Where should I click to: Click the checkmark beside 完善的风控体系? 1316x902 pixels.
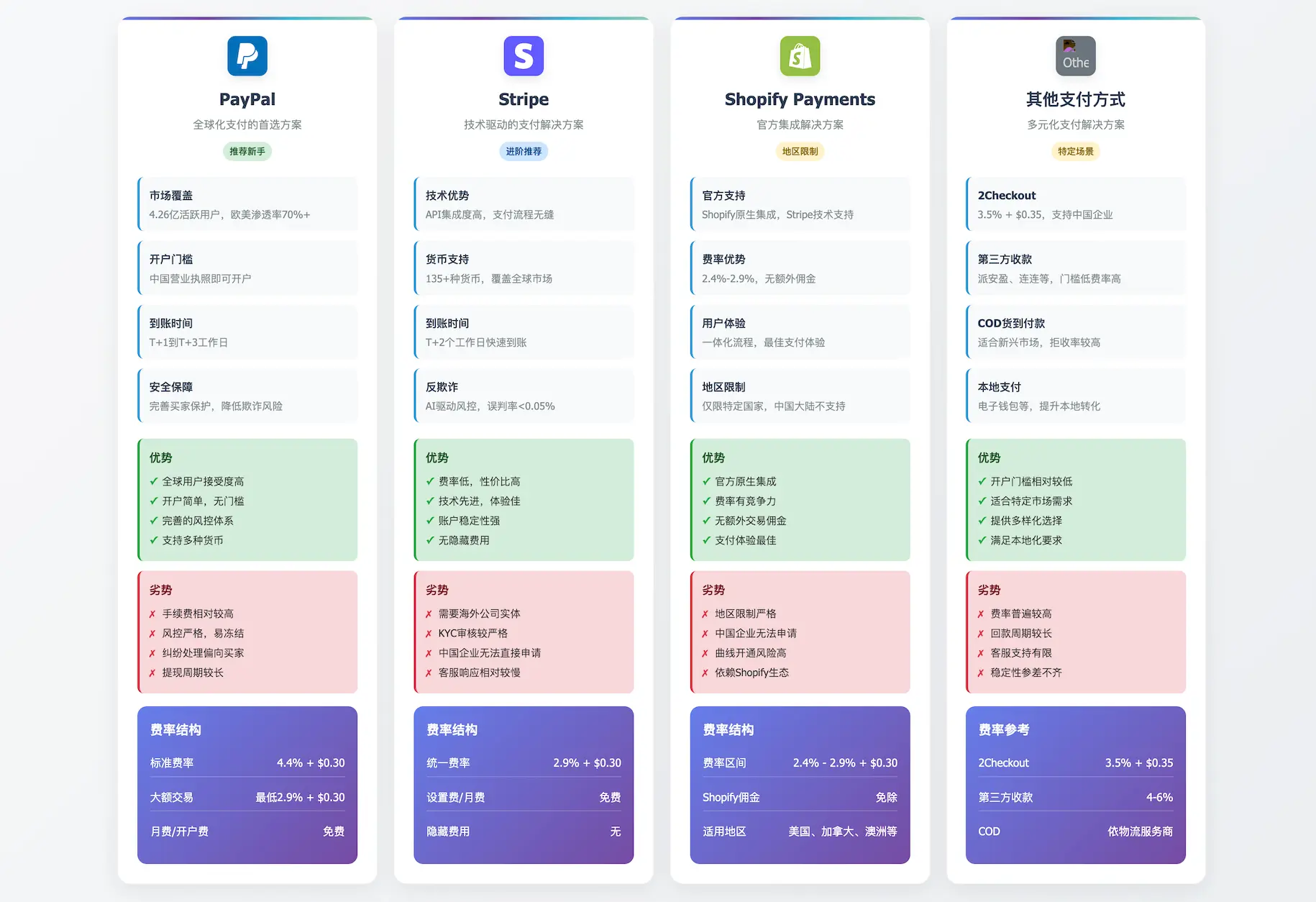point(154,521)
